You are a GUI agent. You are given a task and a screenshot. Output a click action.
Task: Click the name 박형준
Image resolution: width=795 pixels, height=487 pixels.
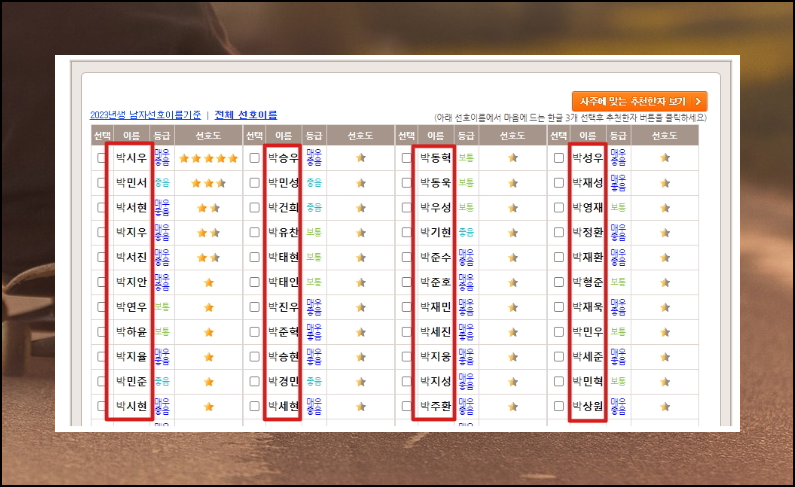pos(588,282)
